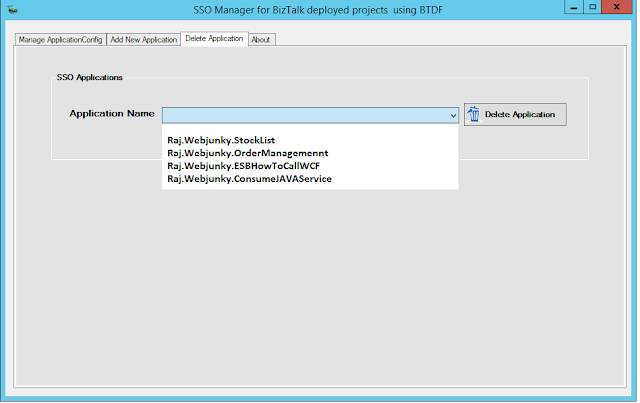This screenshot has height=403, width=640.
Task: Select the Delete Application tab
Action: pyautogui.click(x=214, y=39)
